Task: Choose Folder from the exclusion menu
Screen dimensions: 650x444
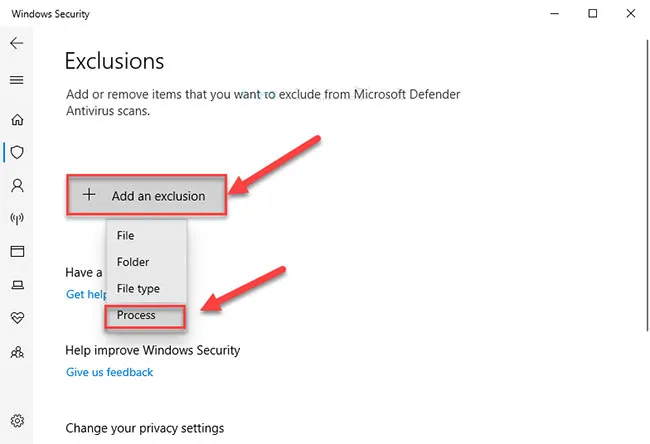Action: tap(133, 262)
